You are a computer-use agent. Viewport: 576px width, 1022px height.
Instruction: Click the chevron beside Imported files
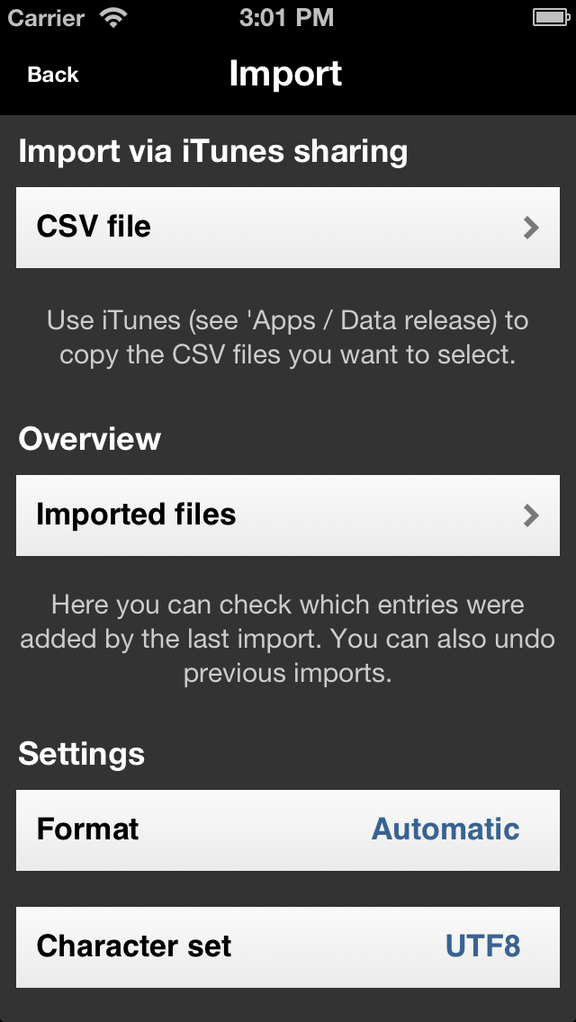click(x=531, y=516)
